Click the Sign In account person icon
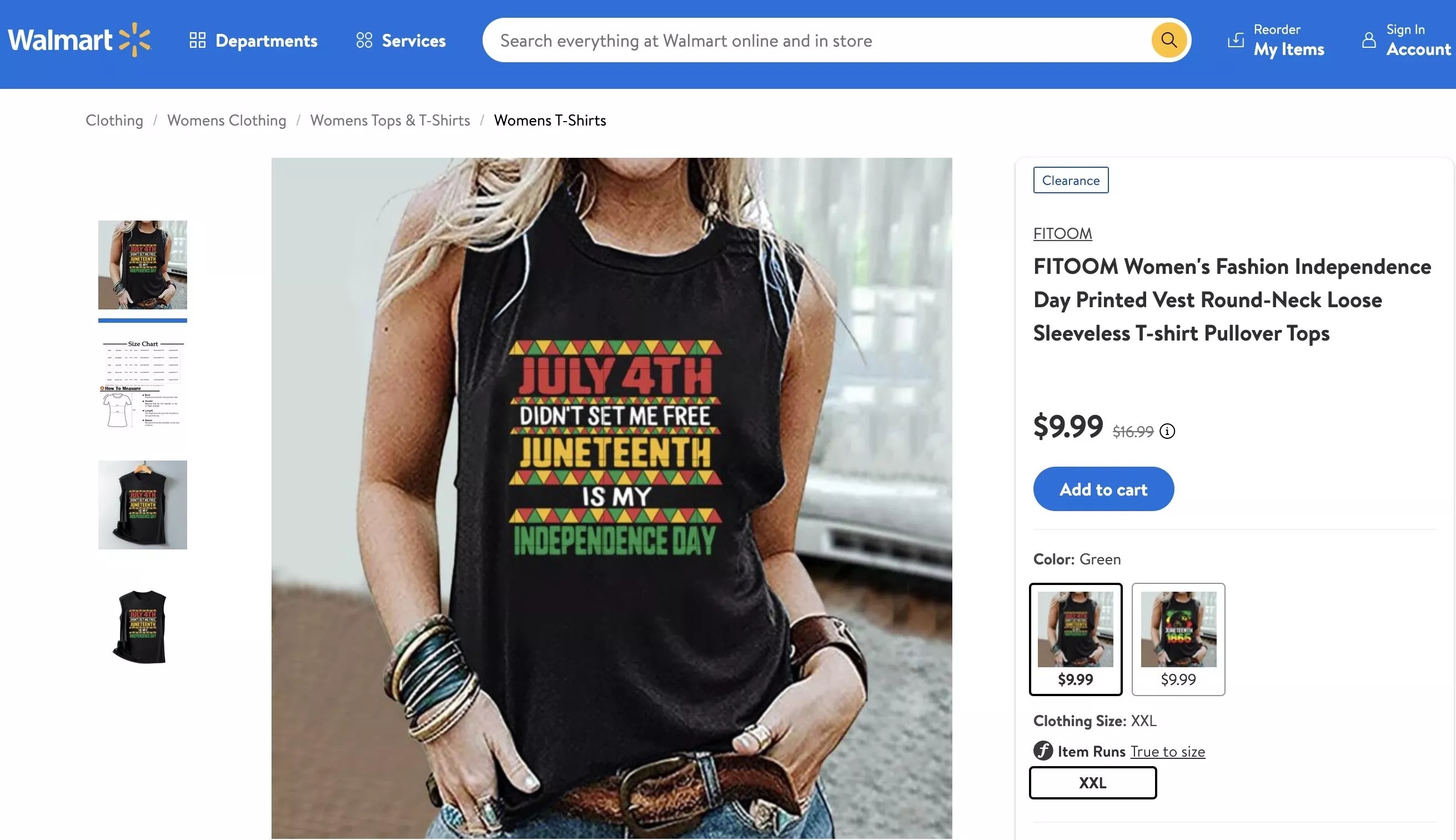 [x=1368, y=40]
